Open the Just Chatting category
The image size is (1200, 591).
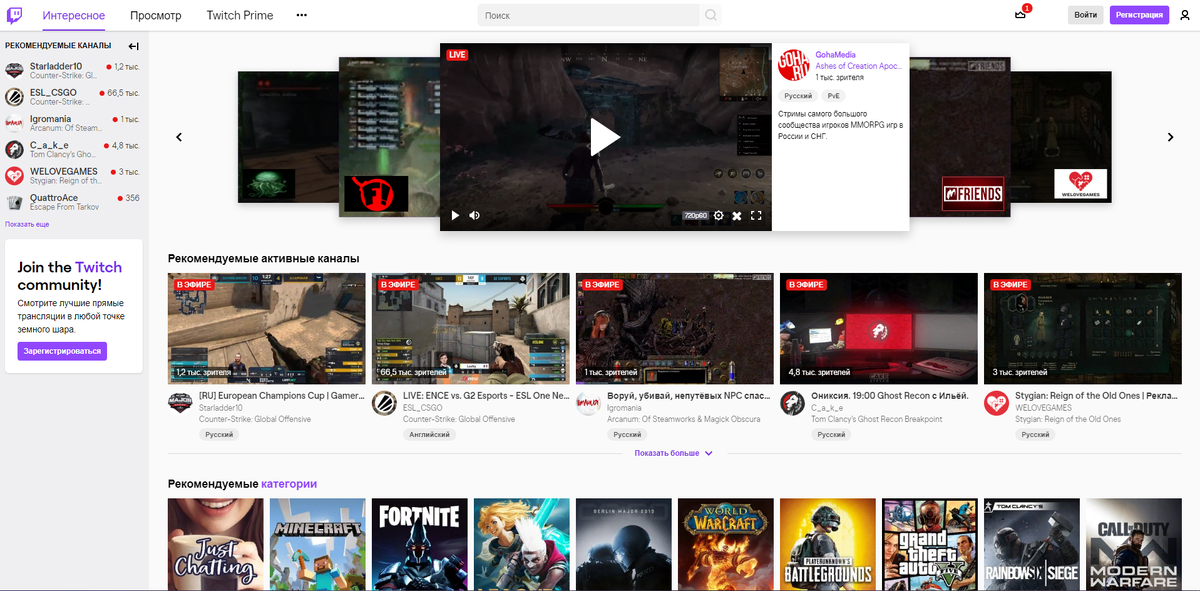pyautogui.click(x=216, y=545)
